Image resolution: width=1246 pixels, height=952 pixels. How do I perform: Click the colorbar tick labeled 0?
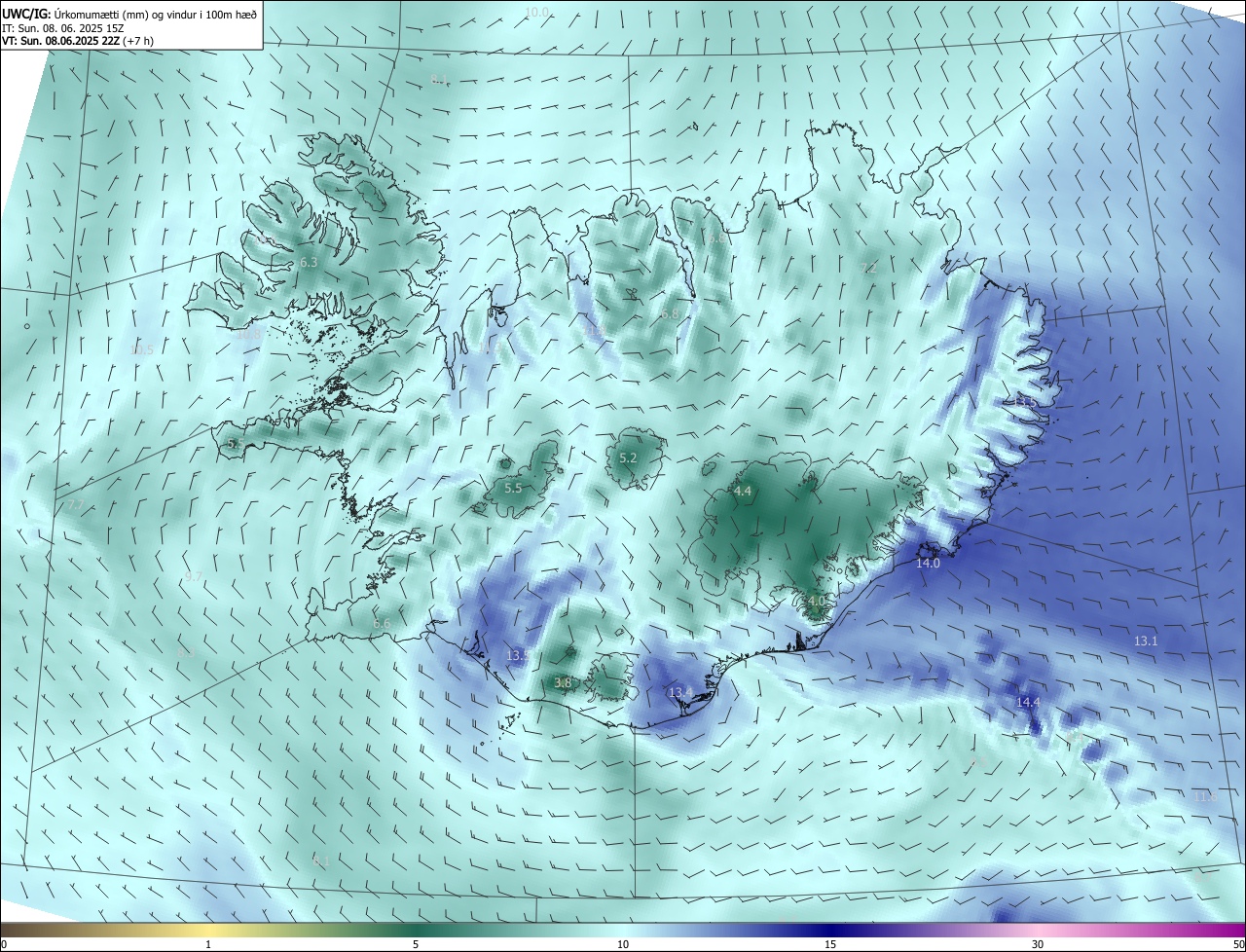(4, 944)
